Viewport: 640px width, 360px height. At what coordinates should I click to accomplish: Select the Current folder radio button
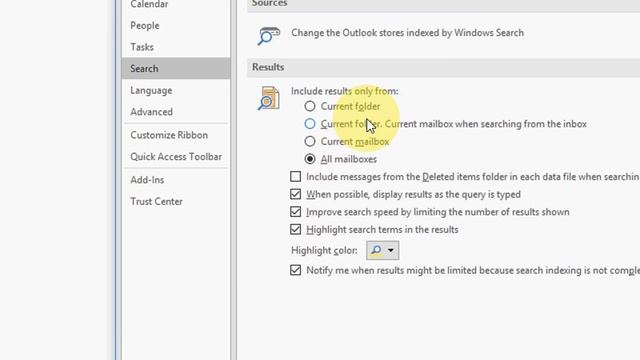point(310,106)
